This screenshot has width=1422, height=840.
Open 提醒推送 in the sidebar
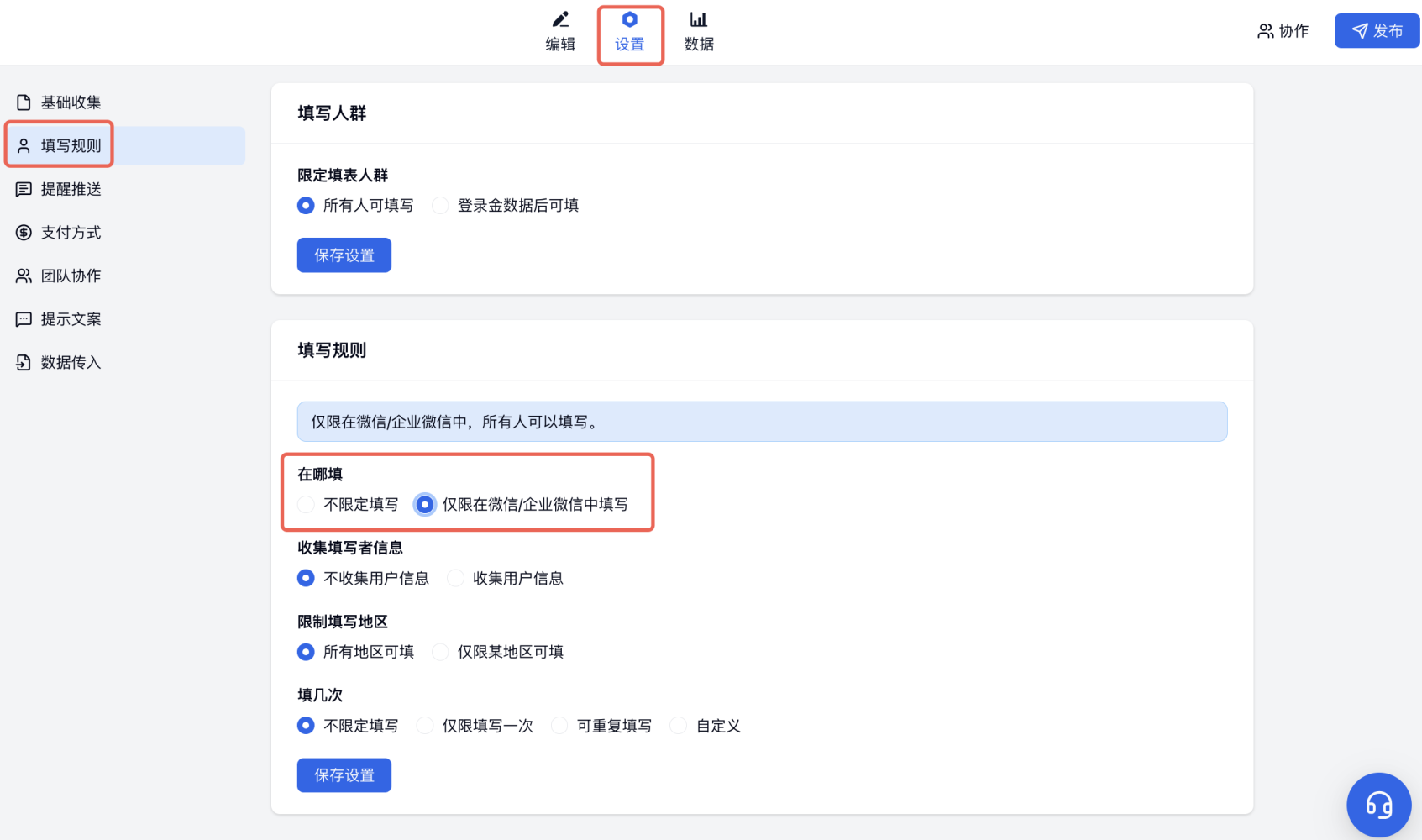(x=126, y=189)
